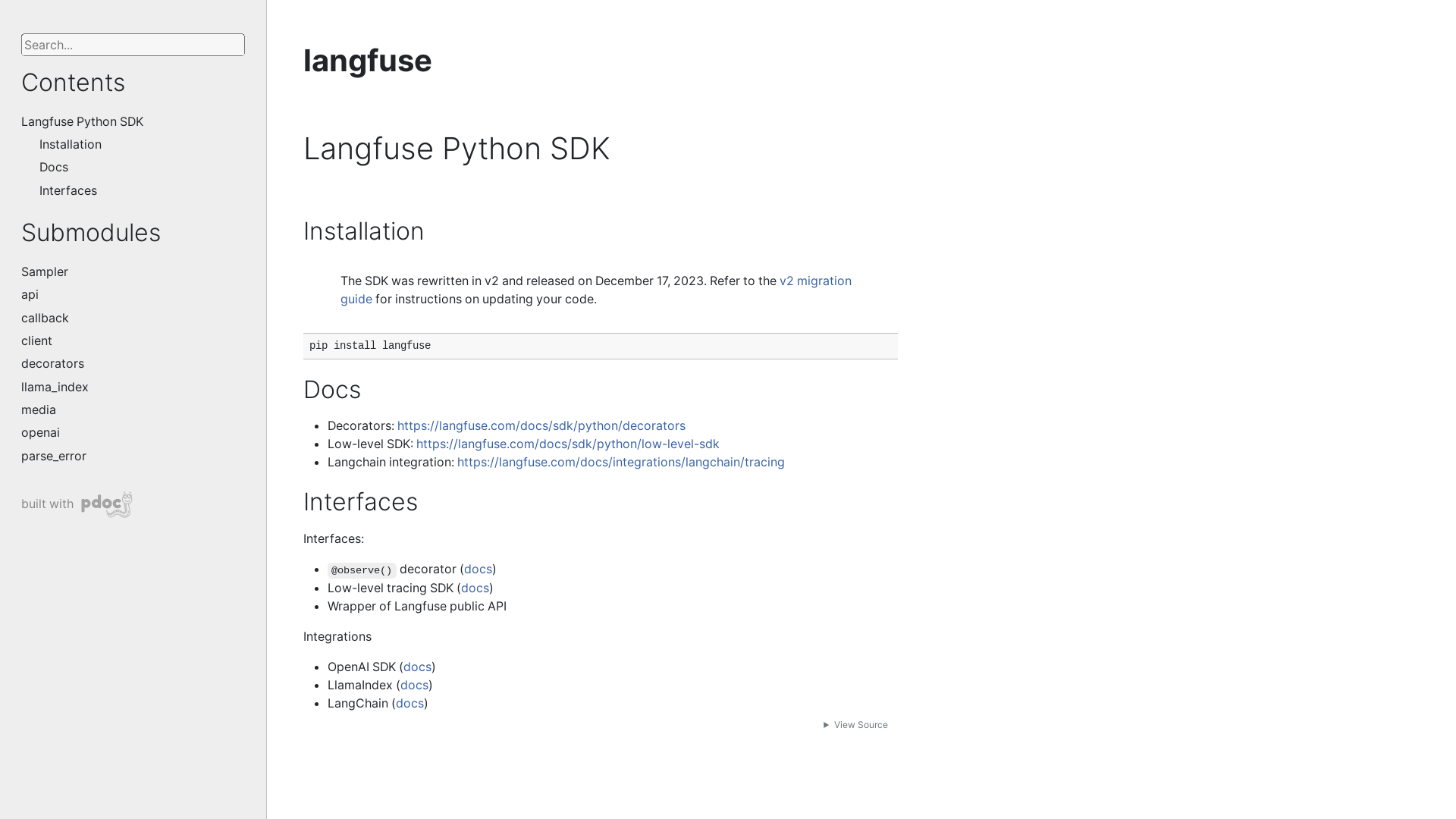
Task: Open docs link for OpenAI SDK
Action: point(417,667)
